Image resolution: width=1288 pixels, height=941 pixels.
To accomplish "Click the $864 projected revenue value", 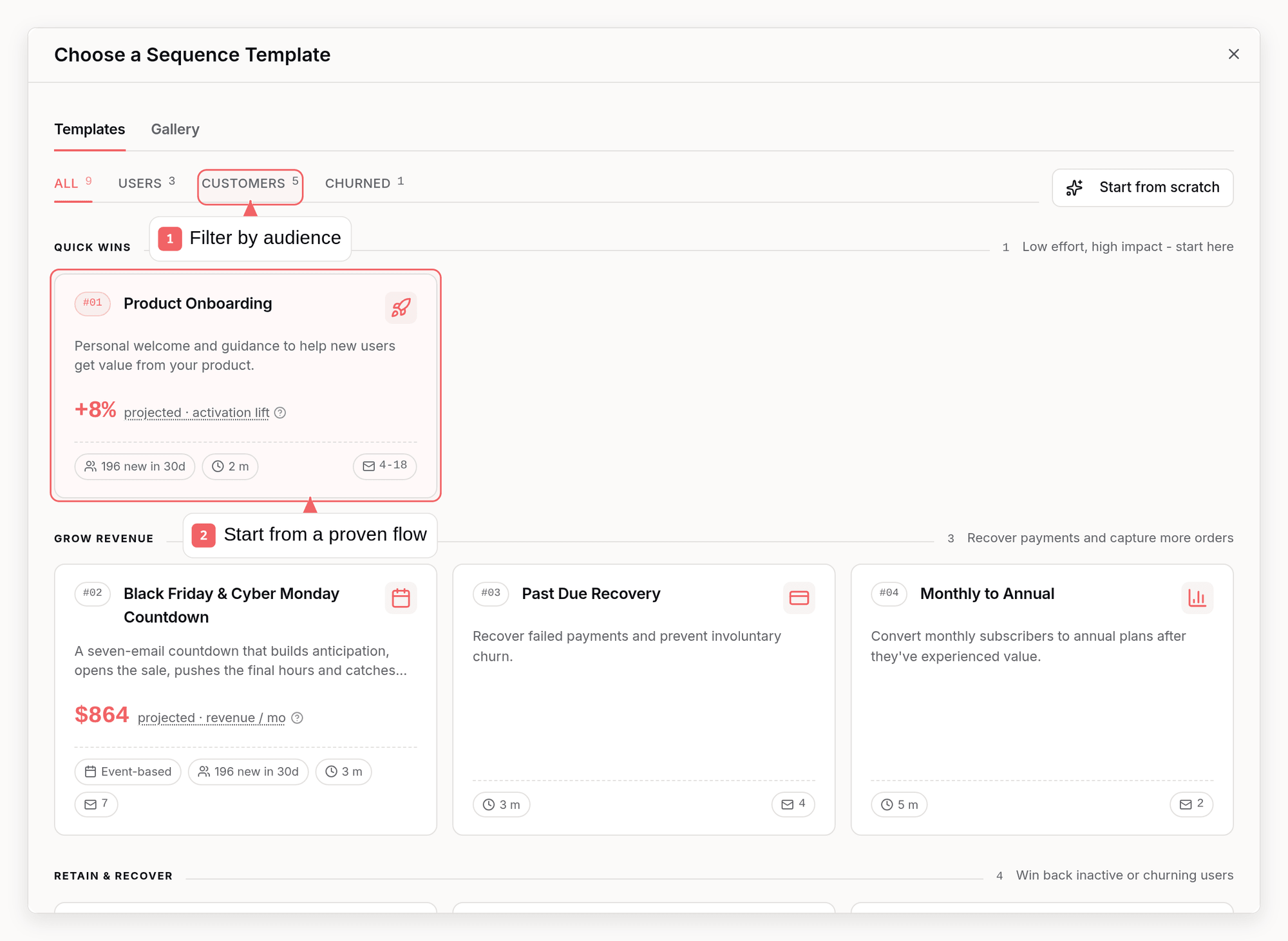I will click(x=102, y=714).
